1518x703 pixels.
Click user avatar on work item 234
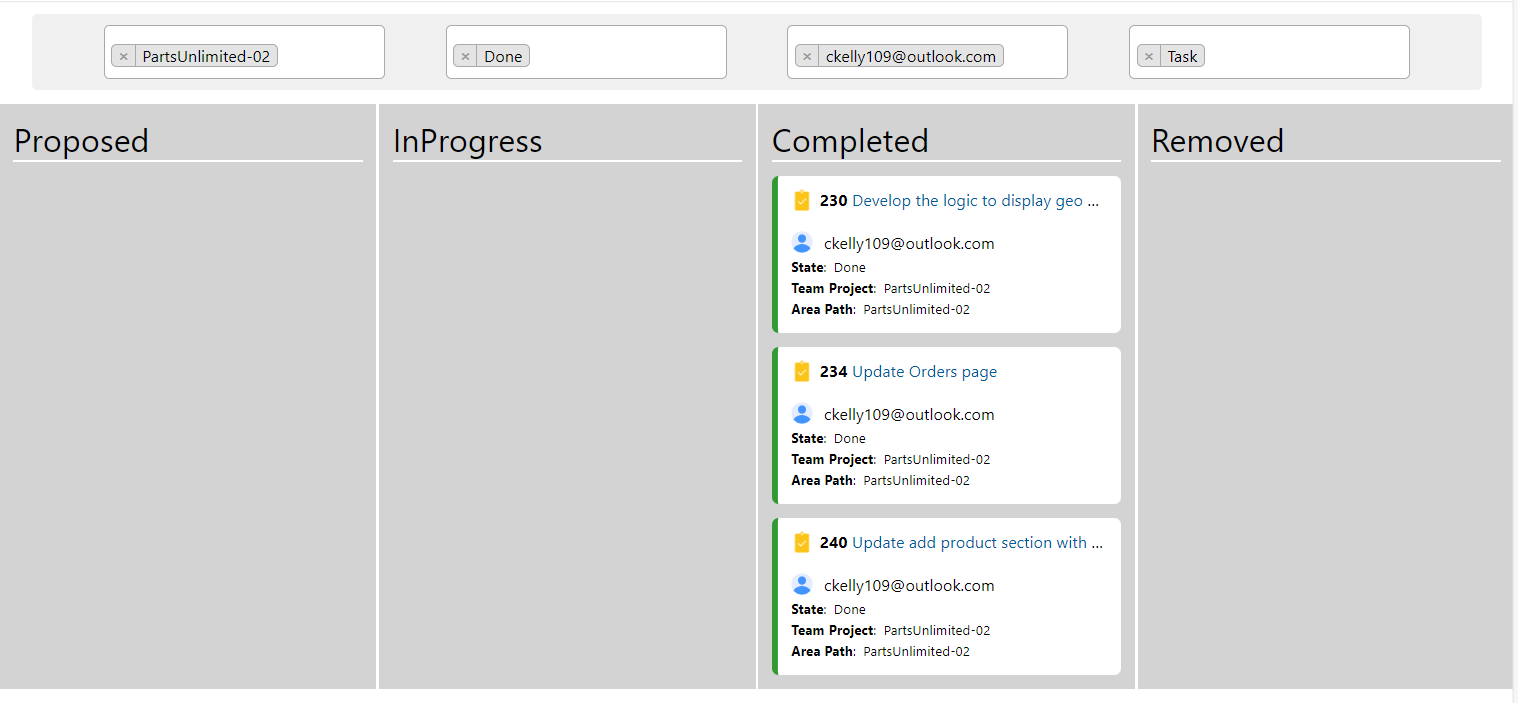point(802,414)
